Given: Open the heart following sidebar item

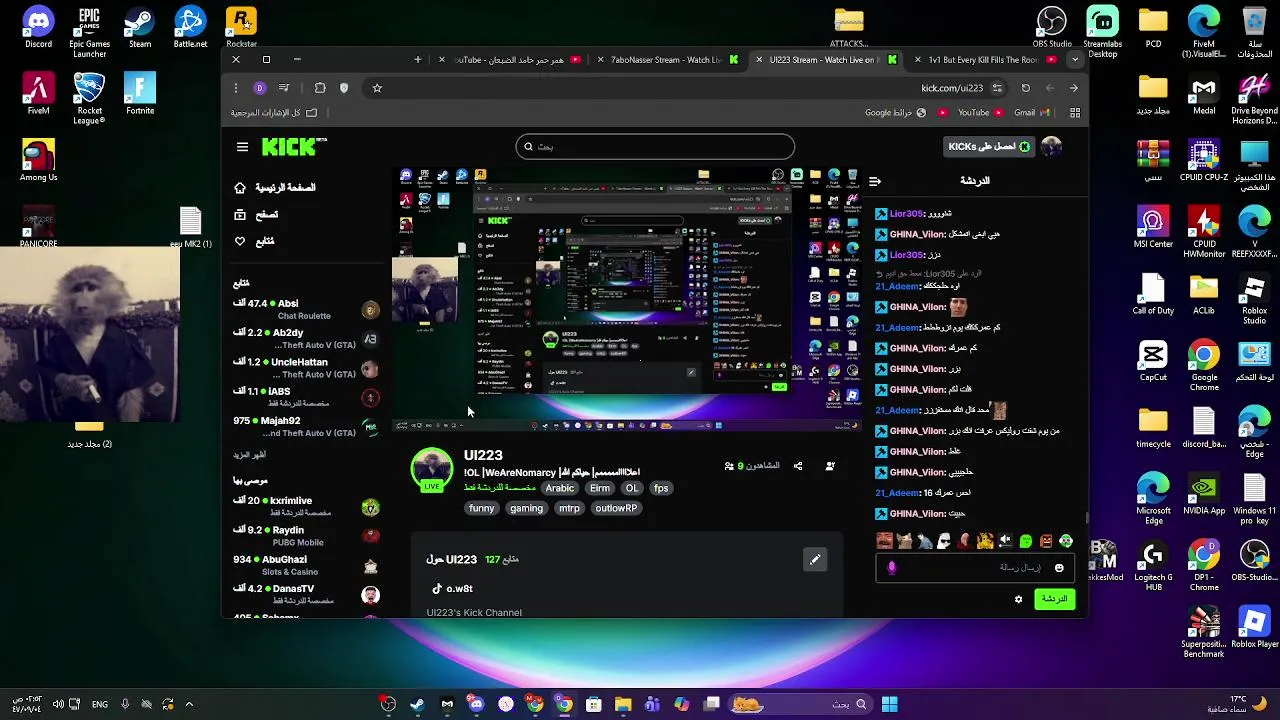Looking at the screenshot, I should click(x=255, y=241).
